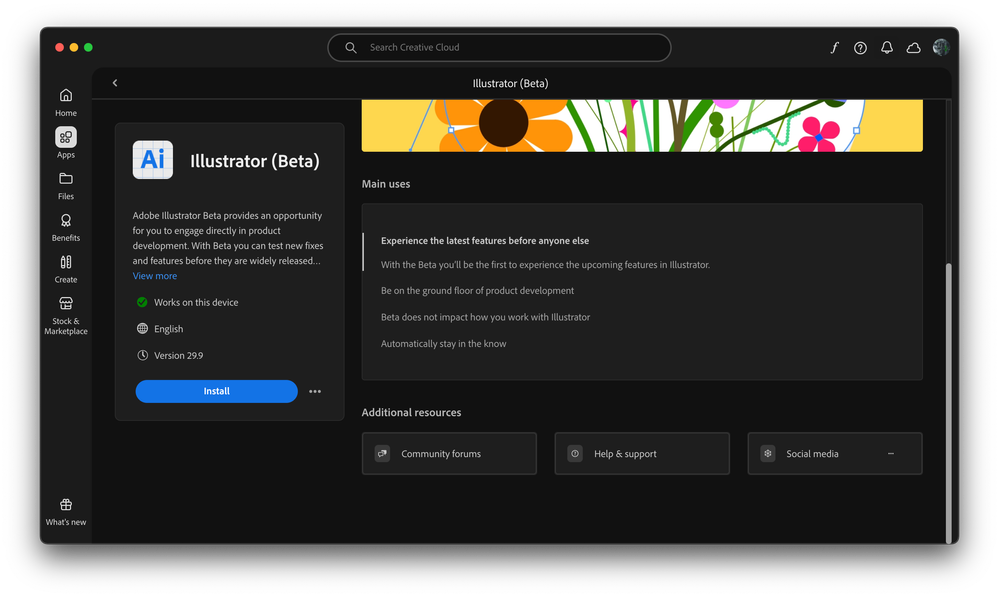This screenshot has height=597, width=999.
Task: Open Social media resource
Action: point(835,454)
